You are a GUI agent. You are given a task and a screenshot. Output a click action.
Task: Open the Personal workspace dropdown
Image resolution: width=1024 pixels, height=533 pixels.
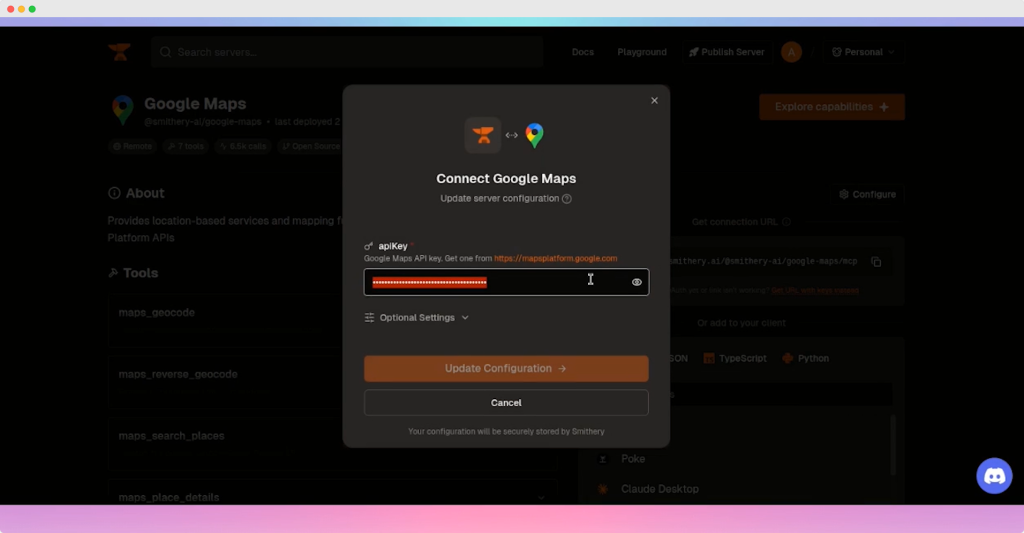pos(864,52)
